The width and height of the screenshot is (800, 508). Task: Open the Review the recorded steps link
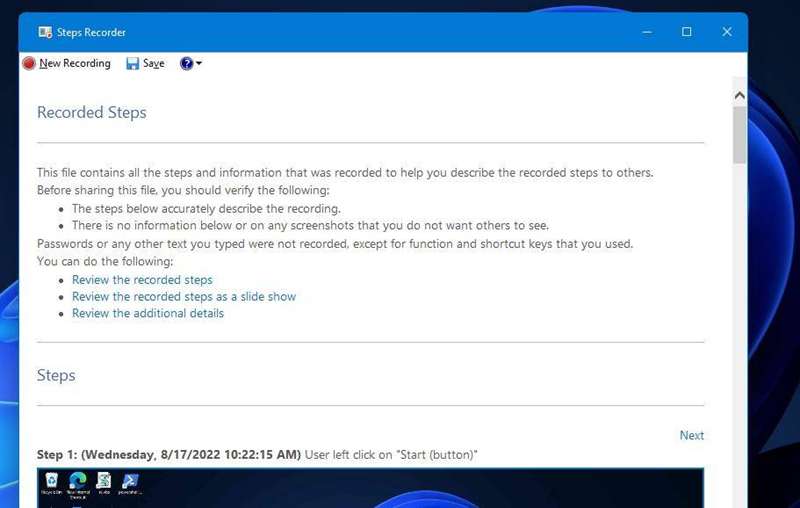tap(142, 280)
